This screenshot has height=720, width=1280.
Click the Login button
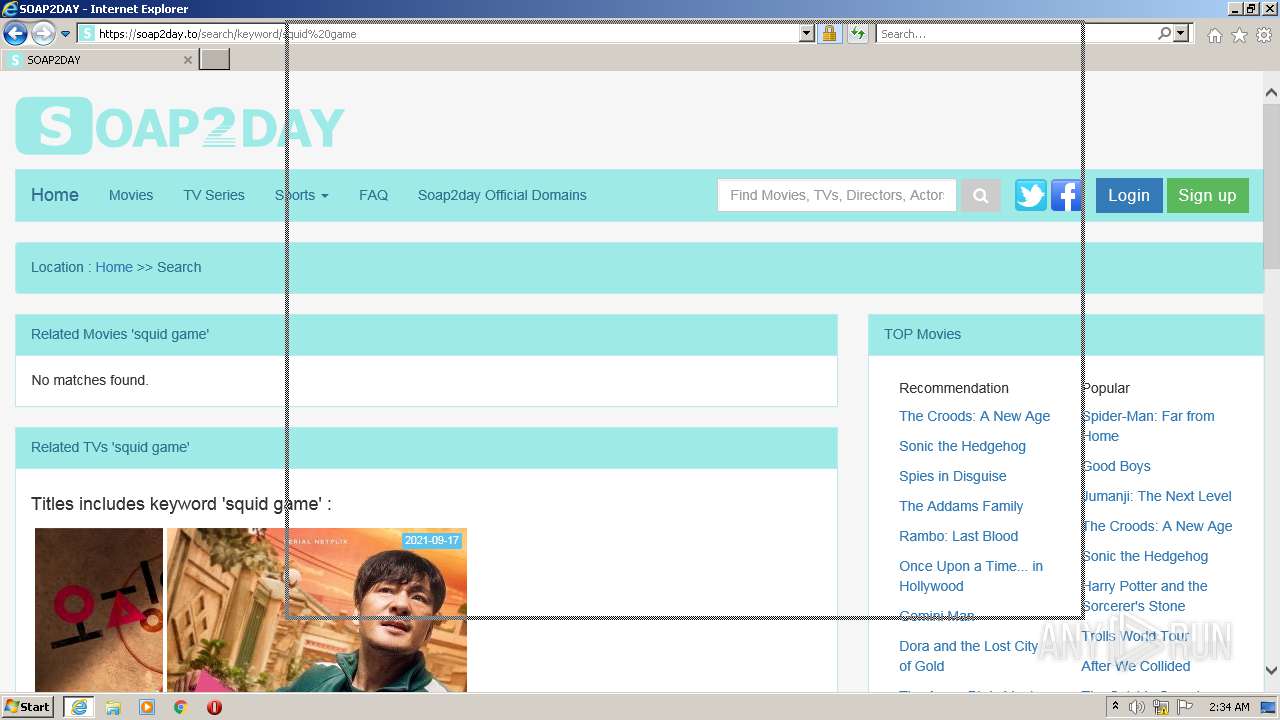[x=1129, y=195]
